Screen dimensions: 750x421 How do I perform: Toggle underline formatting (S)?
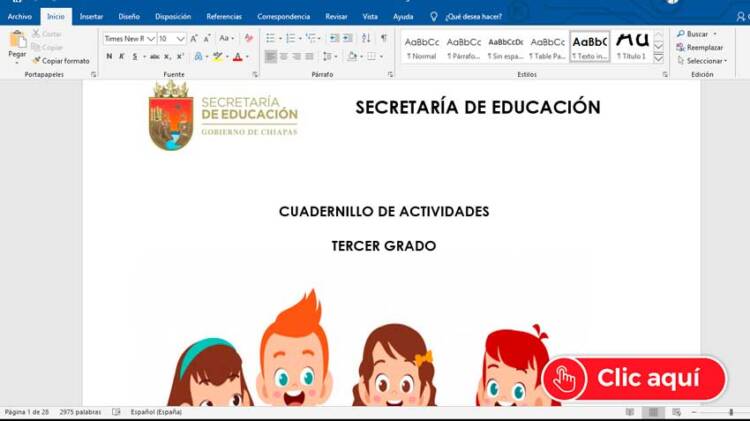[137, 57]
